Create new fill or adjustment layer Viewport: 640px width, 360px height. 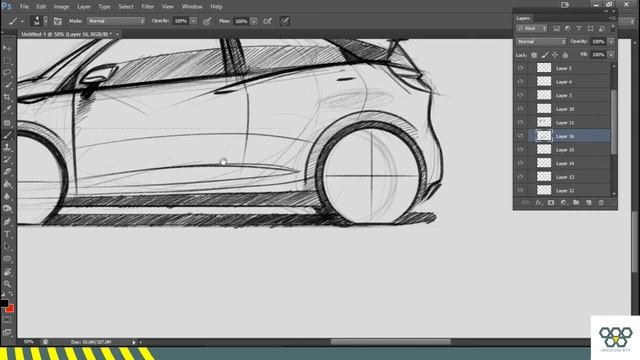point(564,202)
